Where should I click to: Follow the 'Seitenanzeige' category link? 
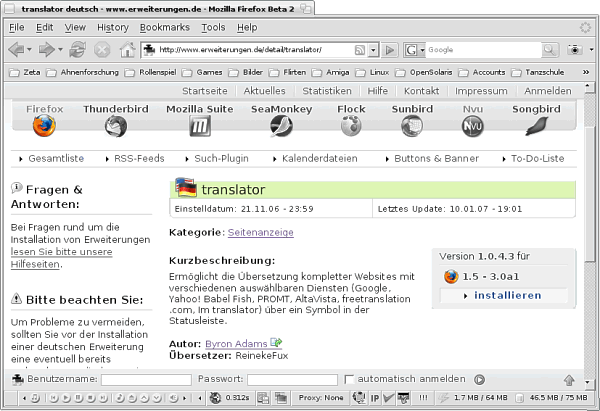pyautogui.click(x=260, y=232)
